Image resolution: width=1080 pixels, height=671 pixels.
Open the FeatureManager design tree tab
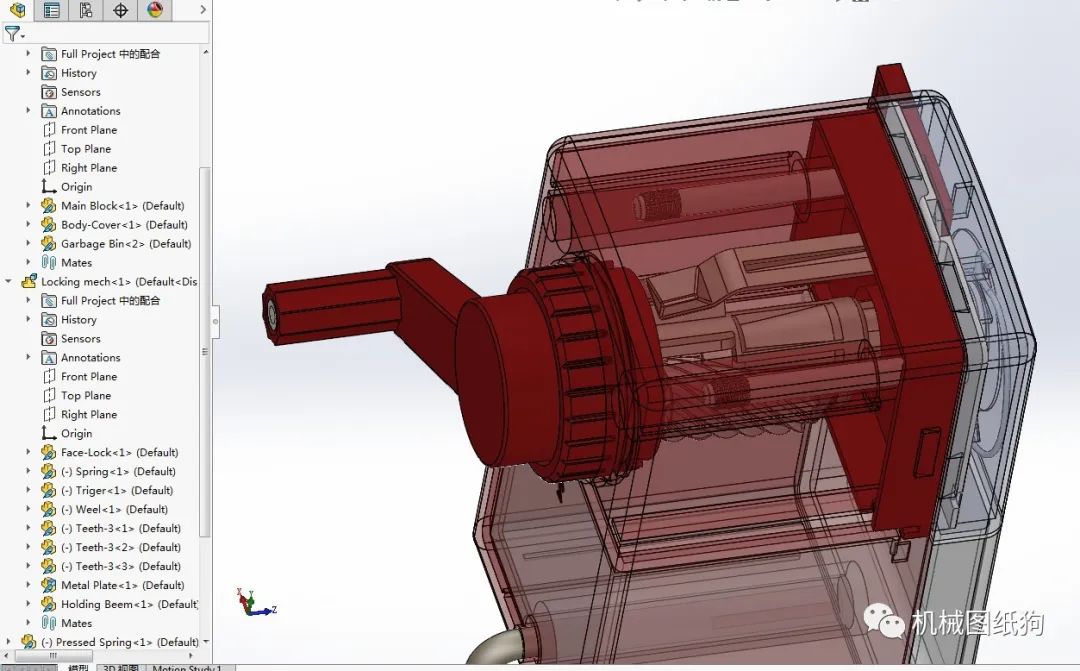tap(18, 11)
